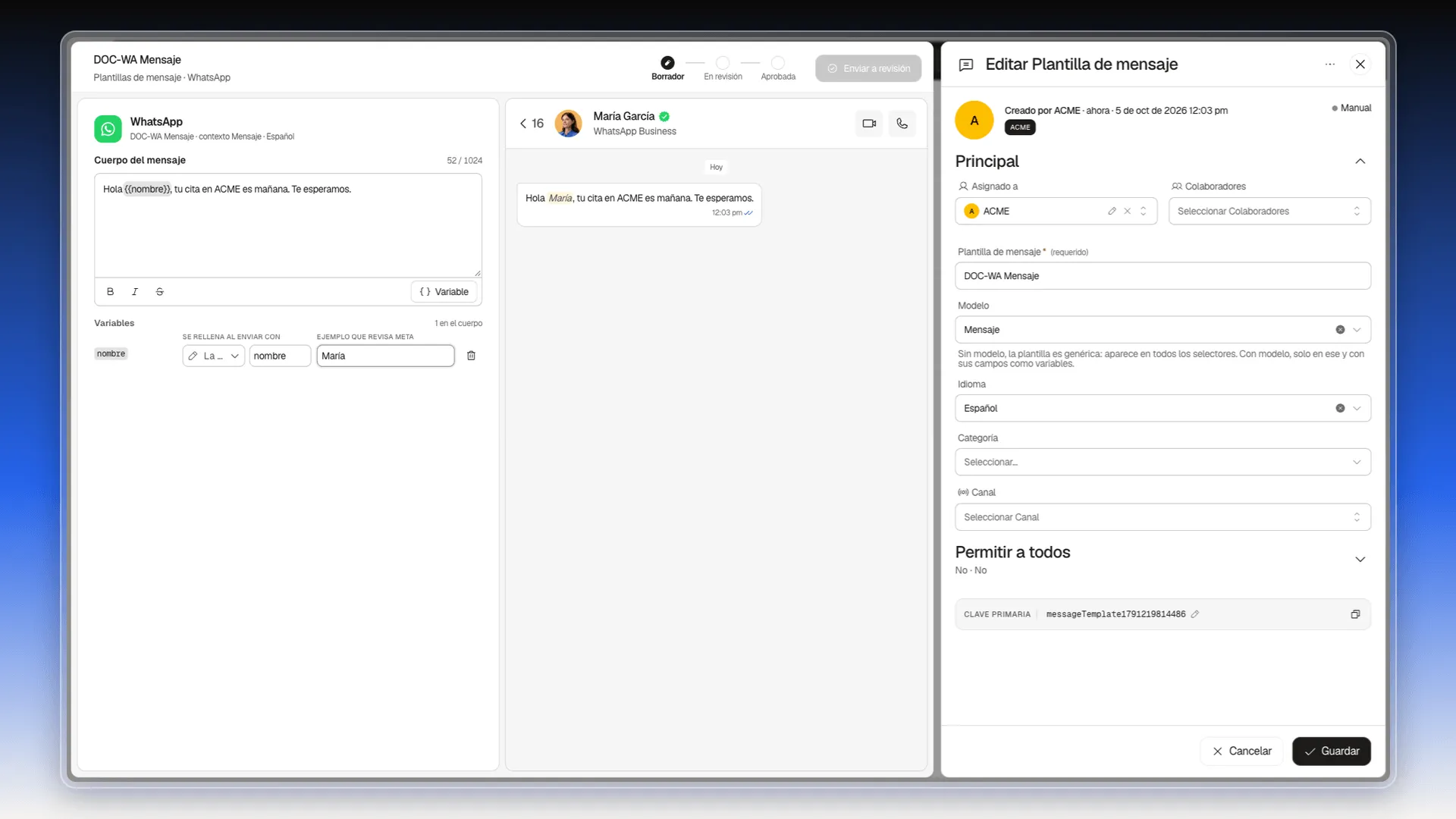Click the 52 / 1024 character counter
The width and height of the screenshot is (1456, 819).
tap(464, 160)
